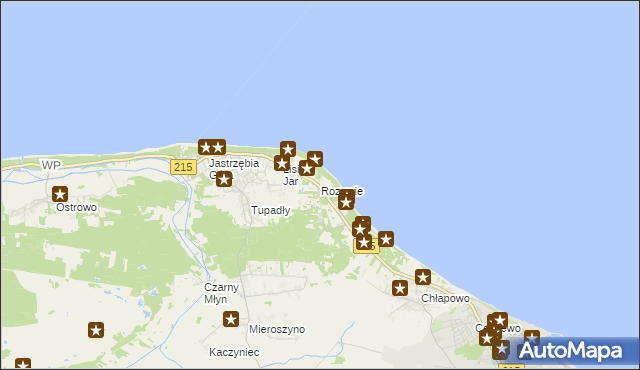Click the Mieroszyno place label
This screenshot has height=370, width=640.
277,329
